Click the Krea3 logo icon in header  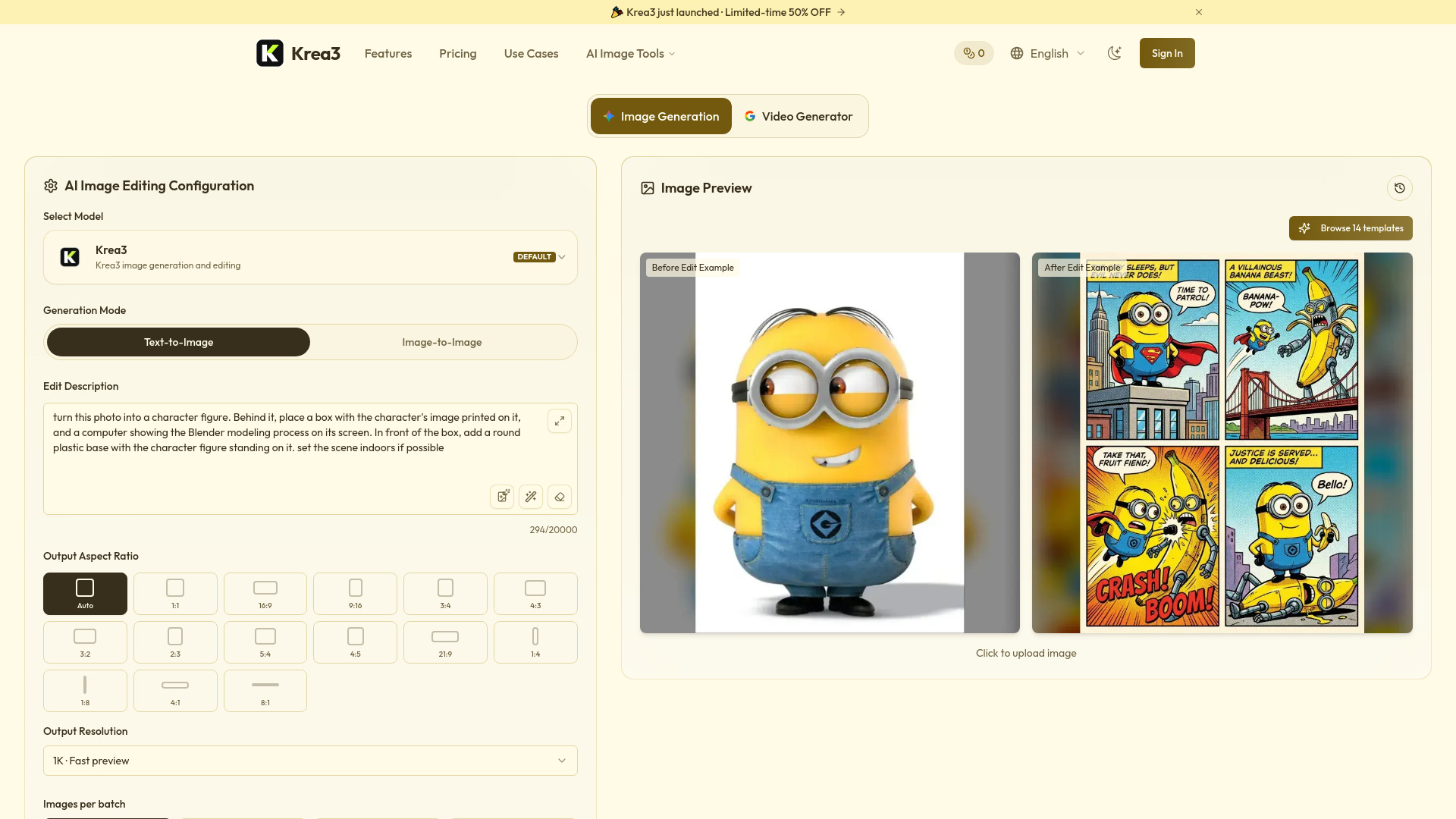(x=269, y=53)
